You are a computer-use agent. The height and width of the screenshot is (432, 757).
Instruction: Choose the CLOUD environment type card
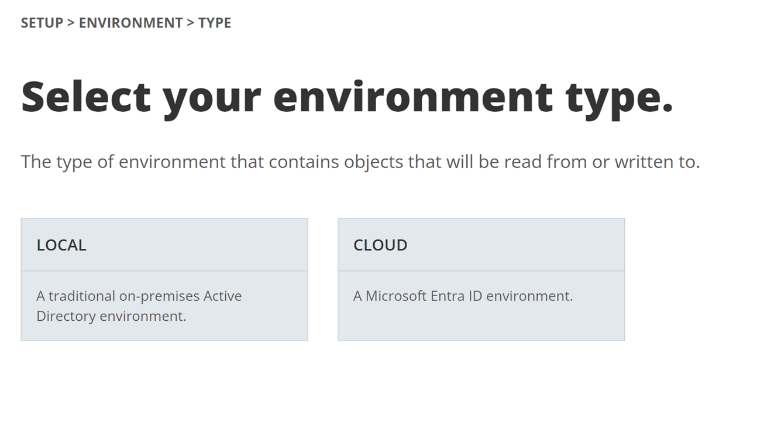tap(481, 279)
